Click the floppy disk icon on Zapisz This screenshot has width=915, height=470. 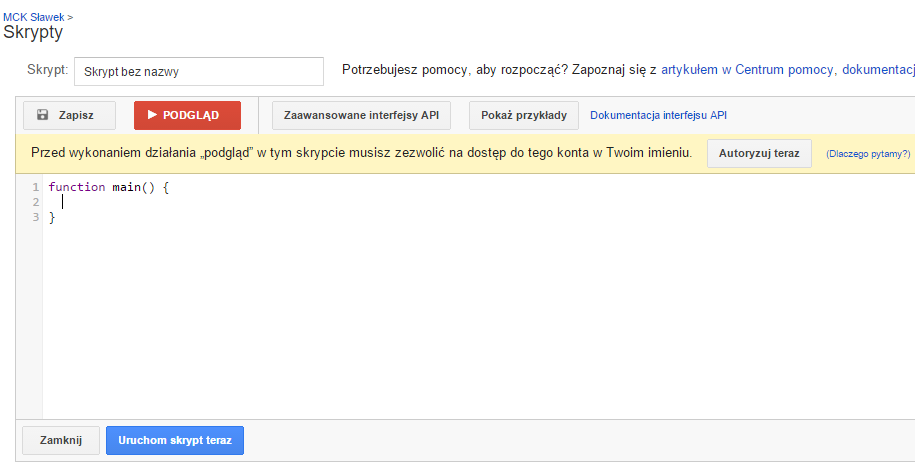(43, 115)
